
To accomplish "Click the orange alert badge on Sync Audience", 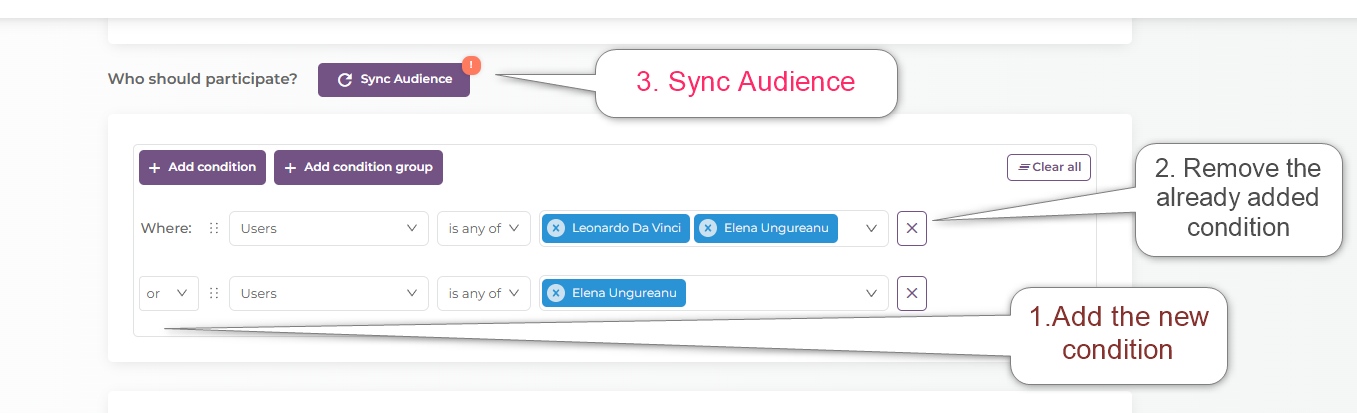I will coord(472,66).
